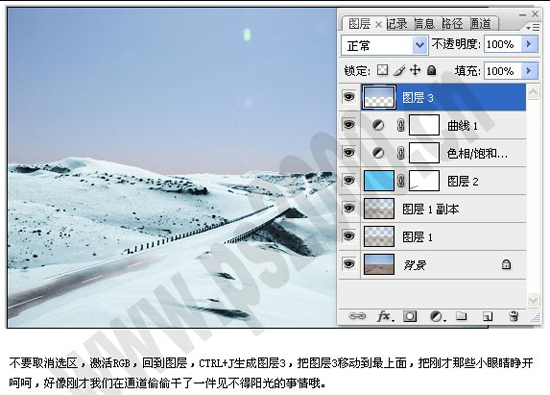Switch to the 记录 history tab
550x395 pixels.
397,24
